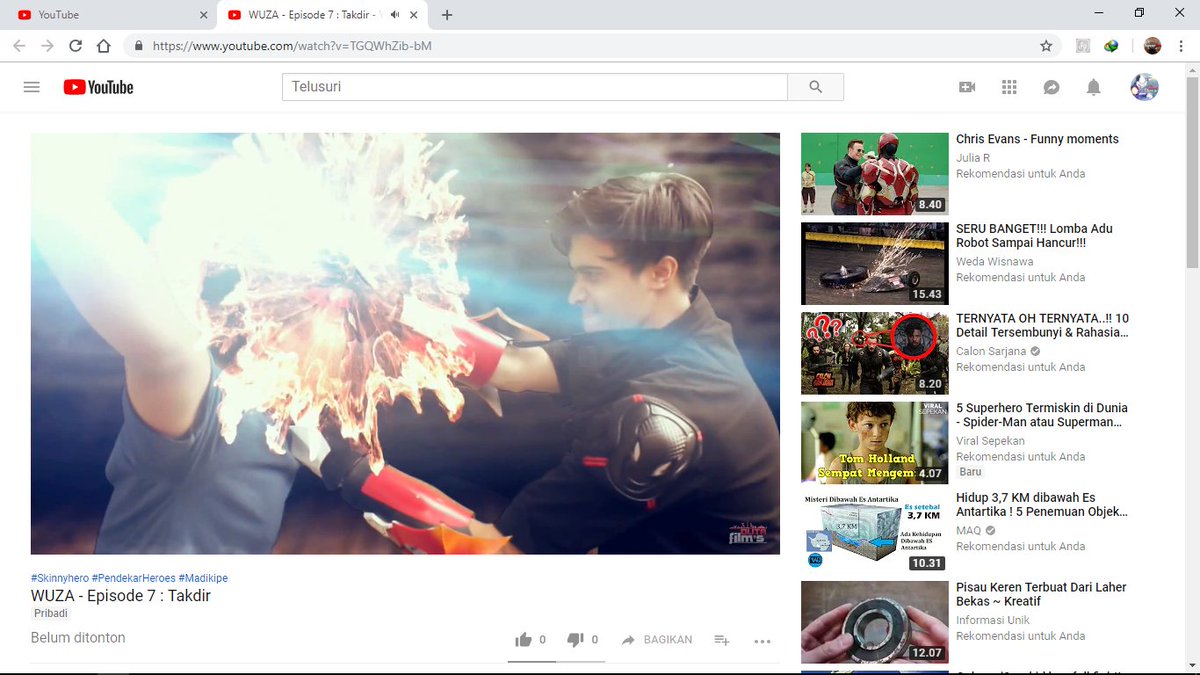Click the address bar URL

click(x=292, y=46)
